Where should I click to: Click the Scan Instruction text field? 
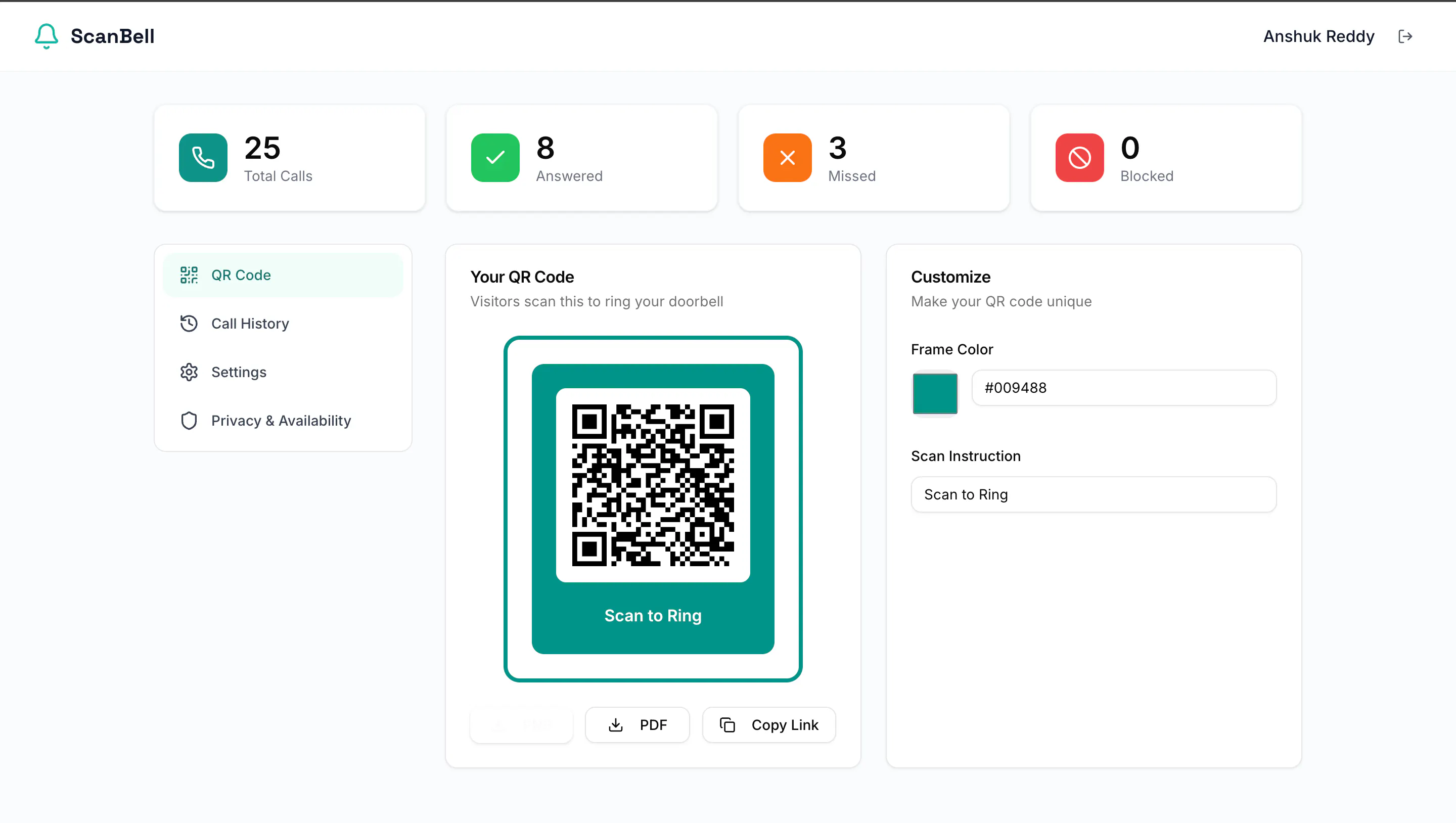(x=1093, y=494)
